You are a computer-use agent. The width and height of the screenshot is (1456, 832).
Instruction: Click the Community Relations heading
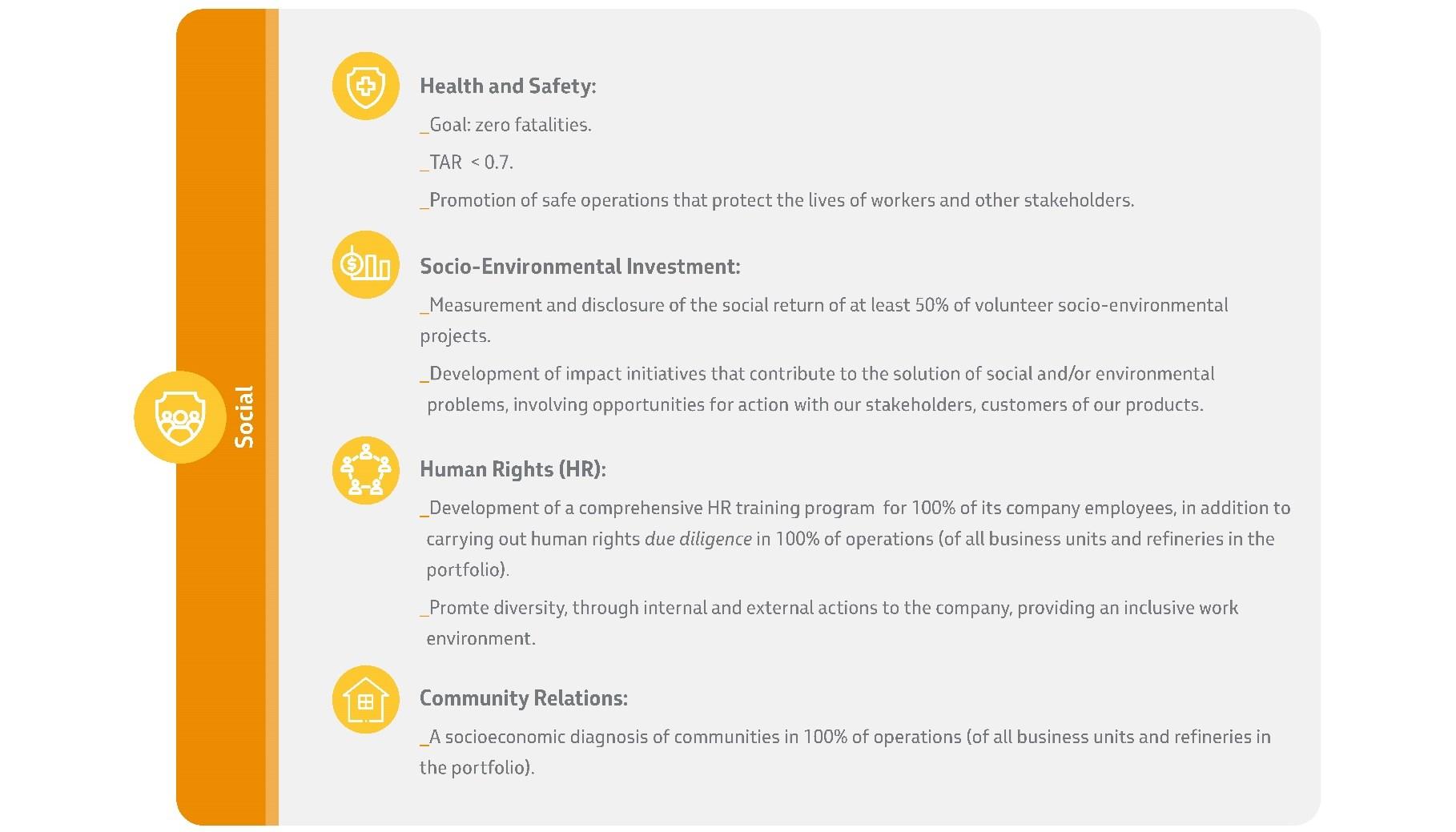tap(524, 698)
